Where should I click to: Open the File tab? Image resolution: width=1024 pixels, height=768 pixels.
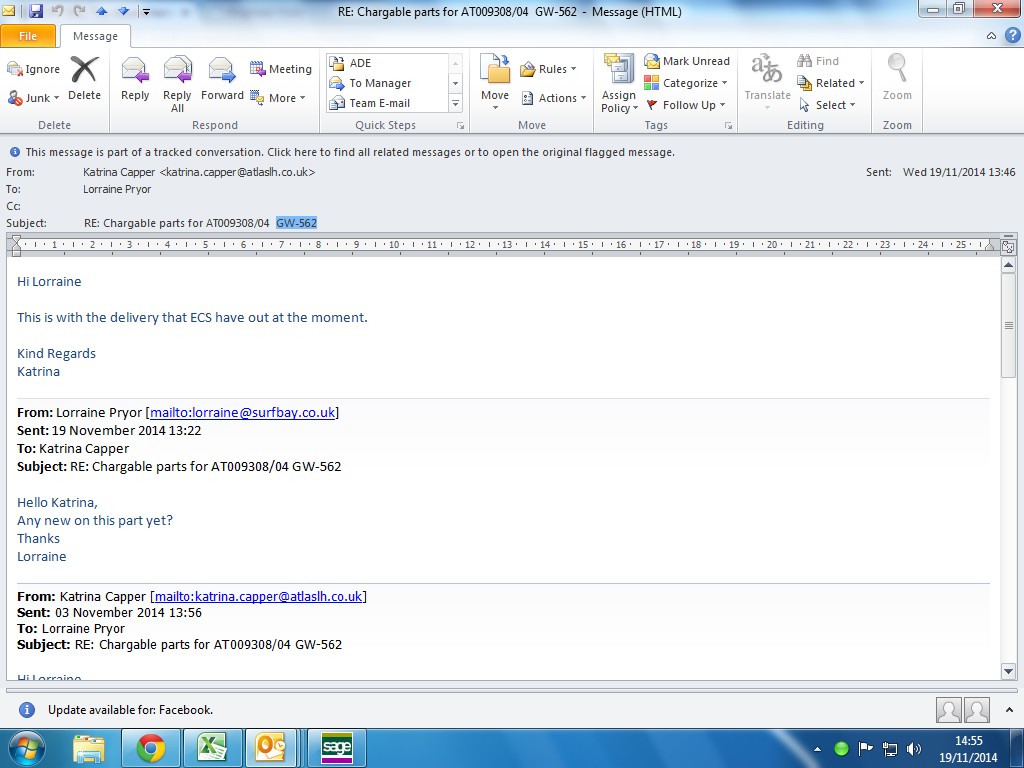(28, 36)
